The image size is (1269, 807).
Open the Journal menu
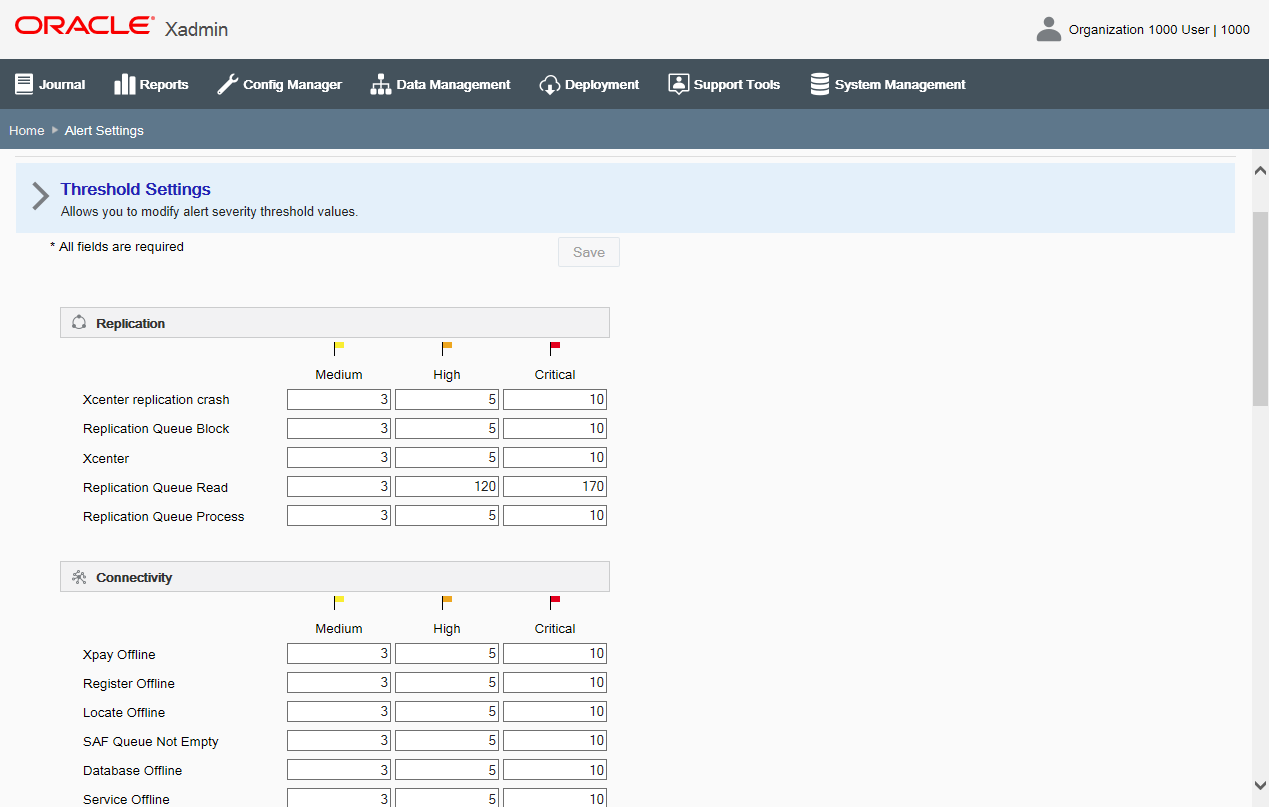(x=50, y=84)
